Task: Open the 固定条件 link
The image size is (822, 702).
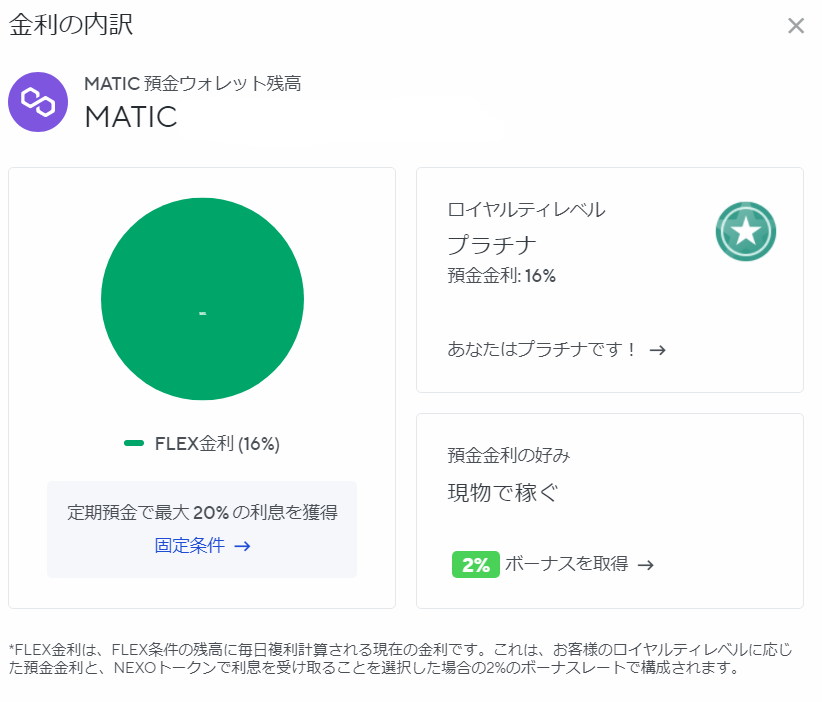Action: 190,546
